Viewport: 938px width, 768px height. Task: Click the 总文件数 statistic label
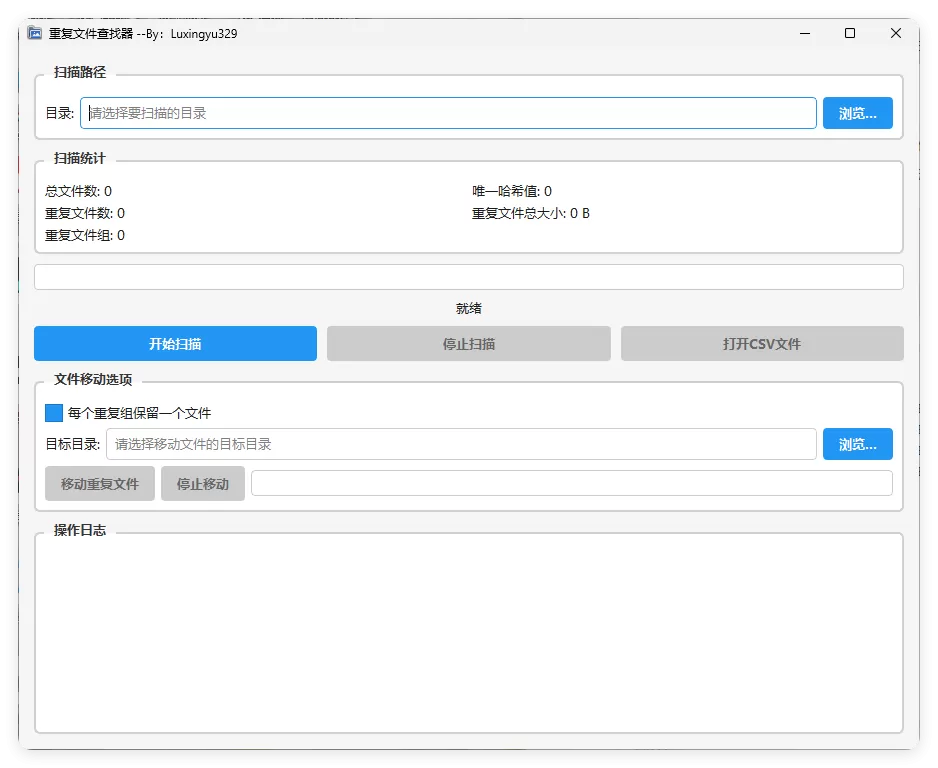(x=76, y=190)
